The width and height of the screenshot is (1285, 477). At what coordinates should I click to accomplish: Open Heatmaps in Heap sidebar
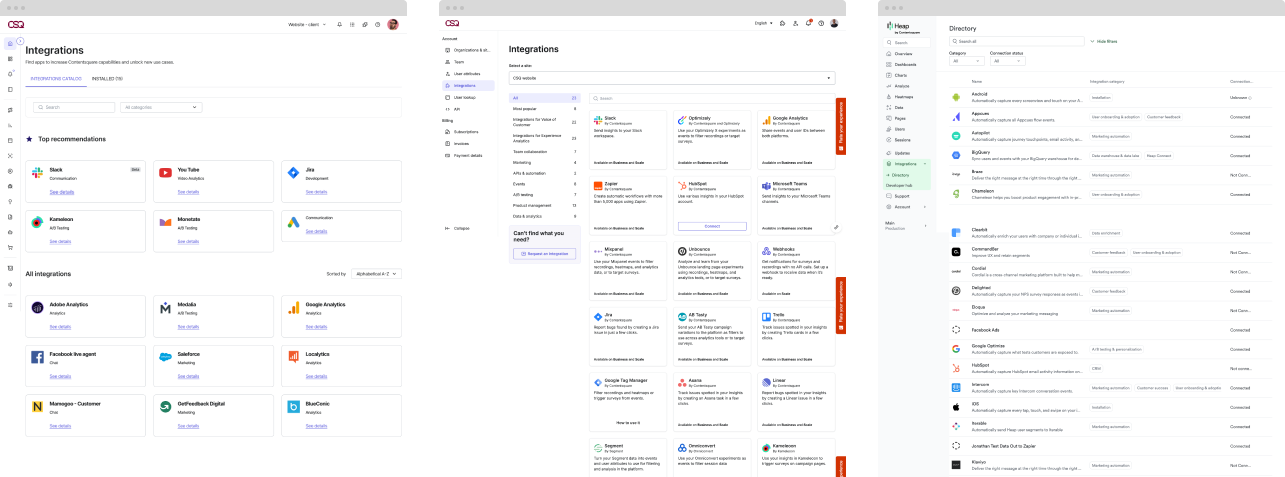pos(899,97)
